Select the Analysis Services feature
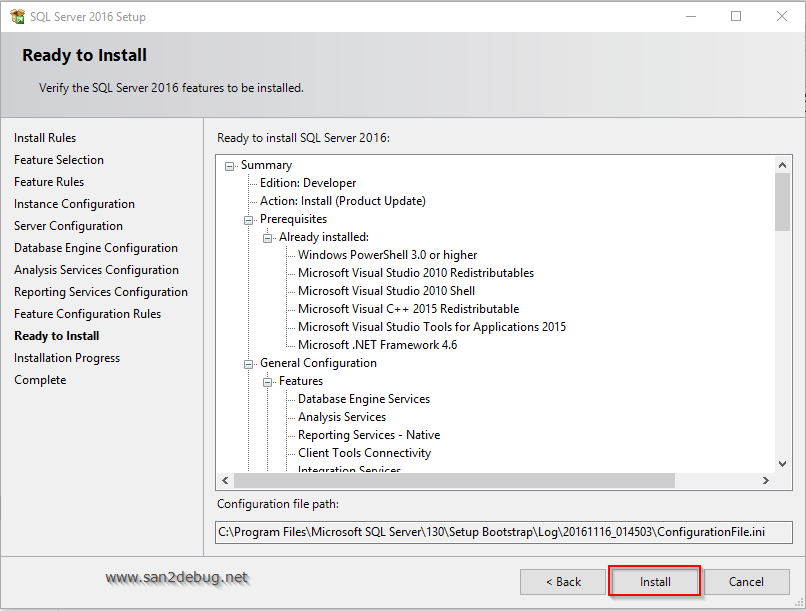The width and height of the screenshot is (806, 611). (x=342, y=417)
